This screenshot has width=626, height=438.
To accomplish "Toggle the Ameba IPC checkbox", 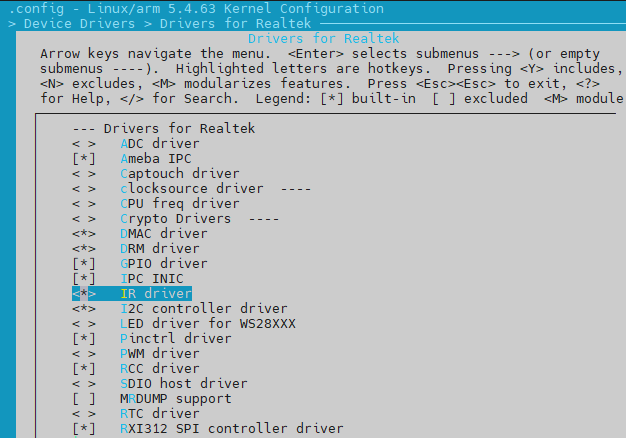I will tap(84, 159).
